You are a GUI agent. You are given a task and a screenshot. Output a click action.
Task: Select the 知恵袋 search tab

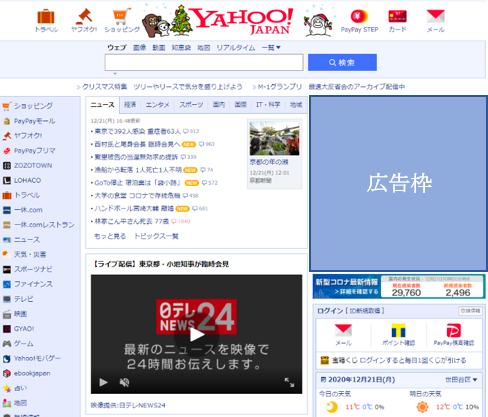tap(181, 48)
